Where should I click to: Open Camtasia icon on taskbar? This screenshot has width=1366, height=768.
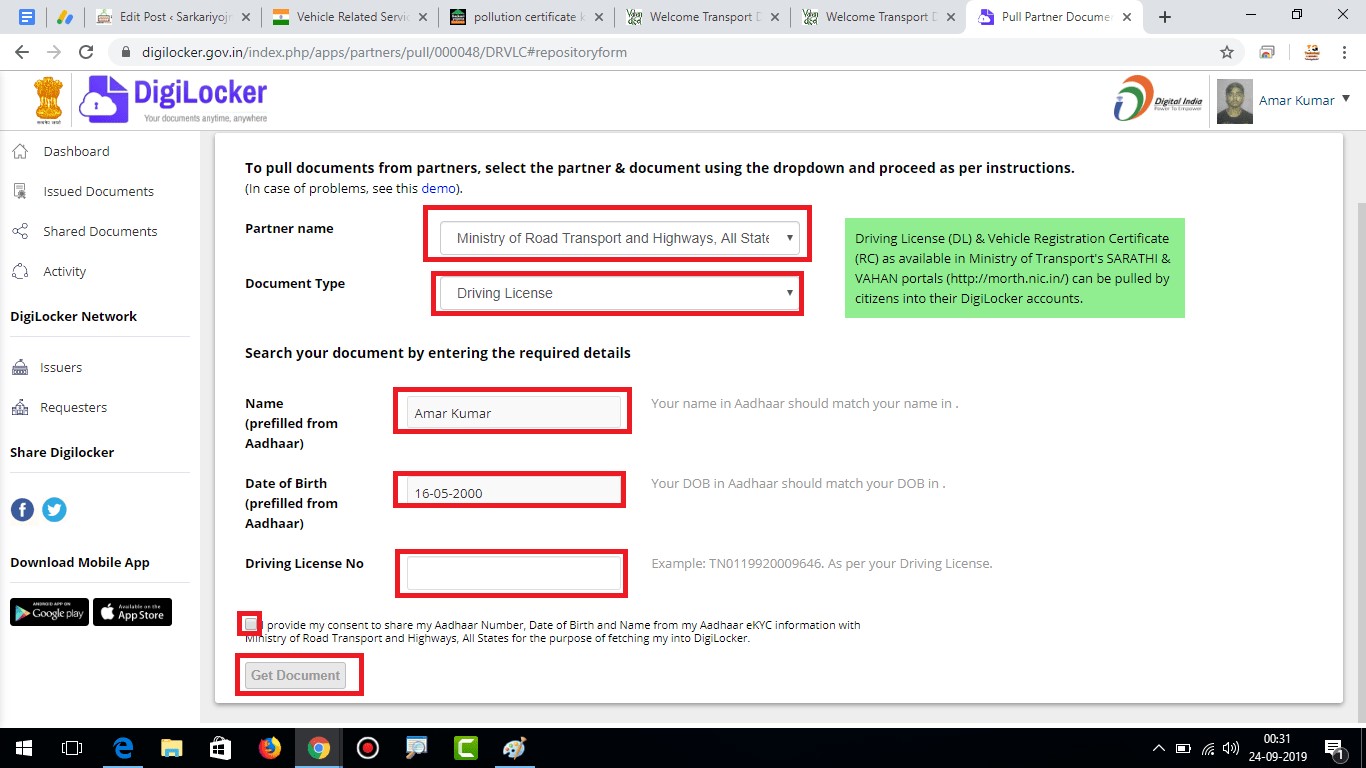tap(466, 748)
